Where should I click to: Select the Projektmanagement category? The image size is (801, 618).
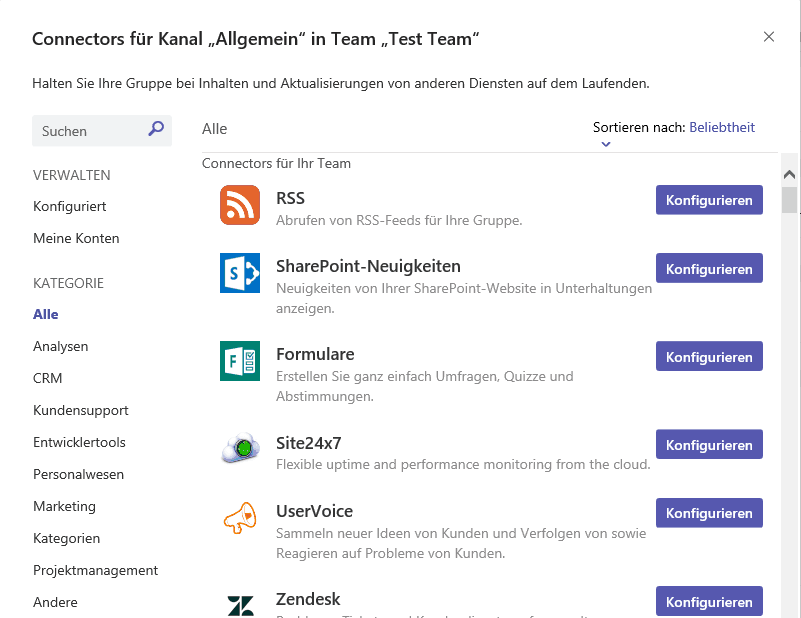[x=95, y=570]
